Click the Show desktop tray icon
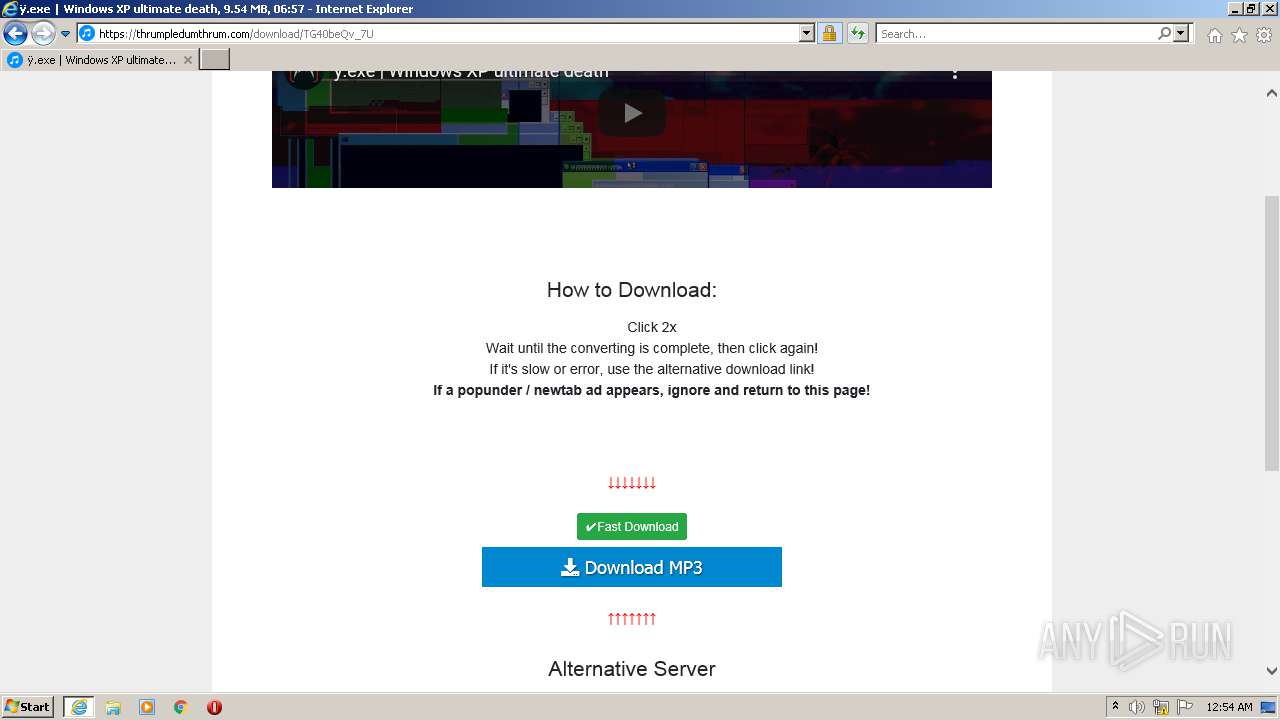The image size is (1280, 720). [1269, 707]
